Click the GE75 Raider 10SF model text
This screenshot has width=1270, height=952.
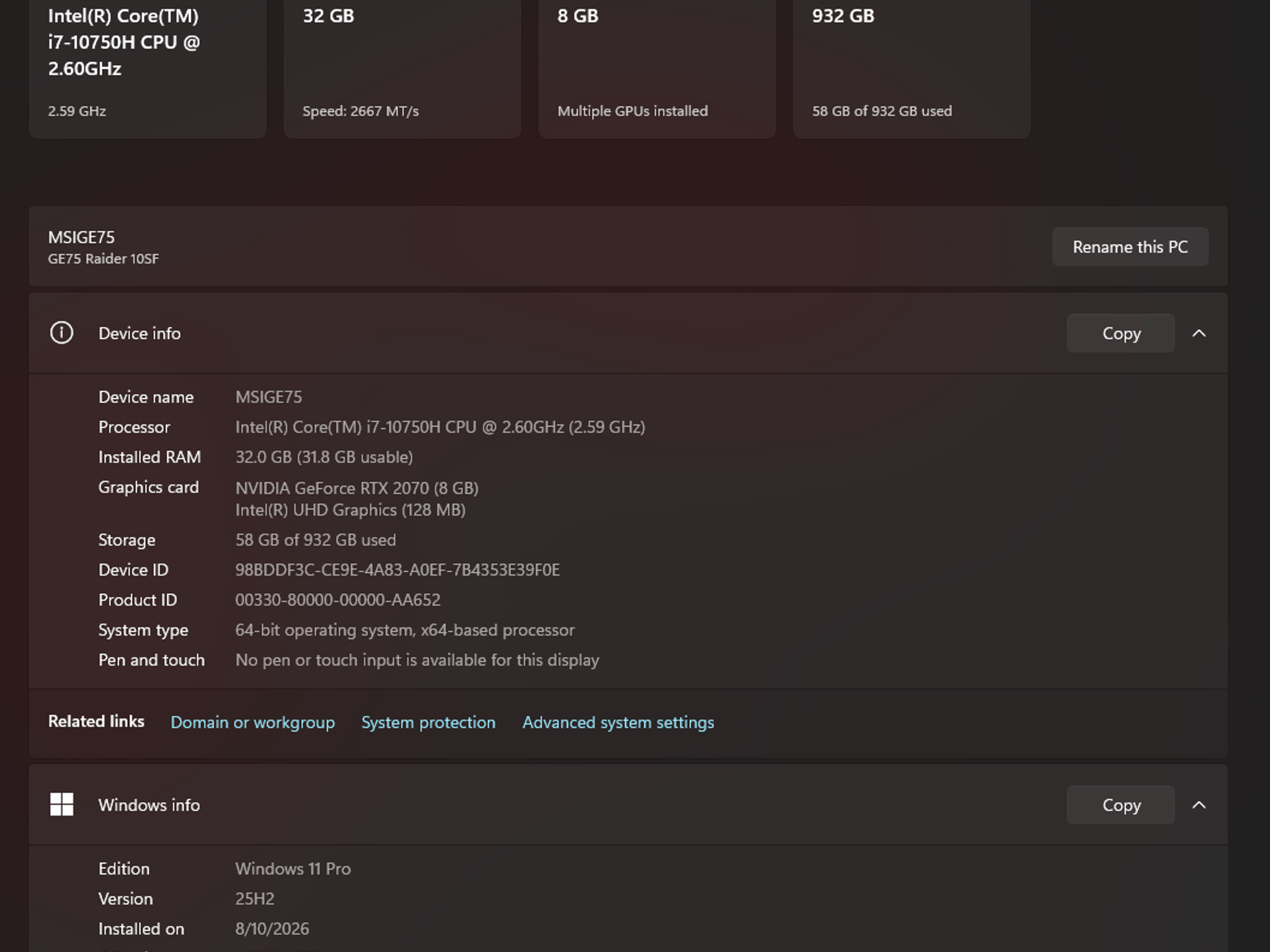pos(104,259)
